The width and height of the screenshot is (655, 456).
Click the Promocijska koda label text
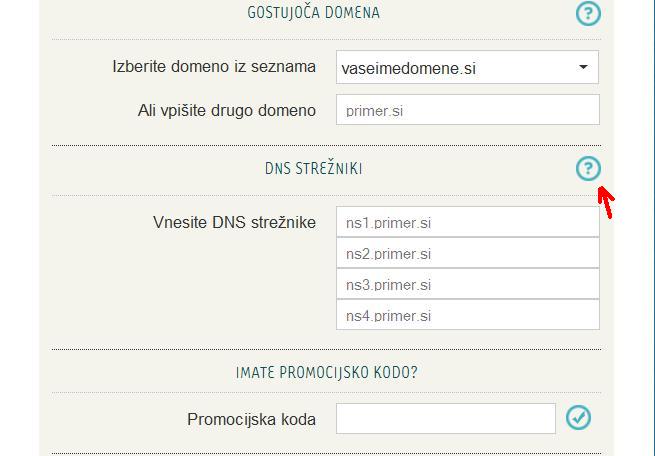251,419
